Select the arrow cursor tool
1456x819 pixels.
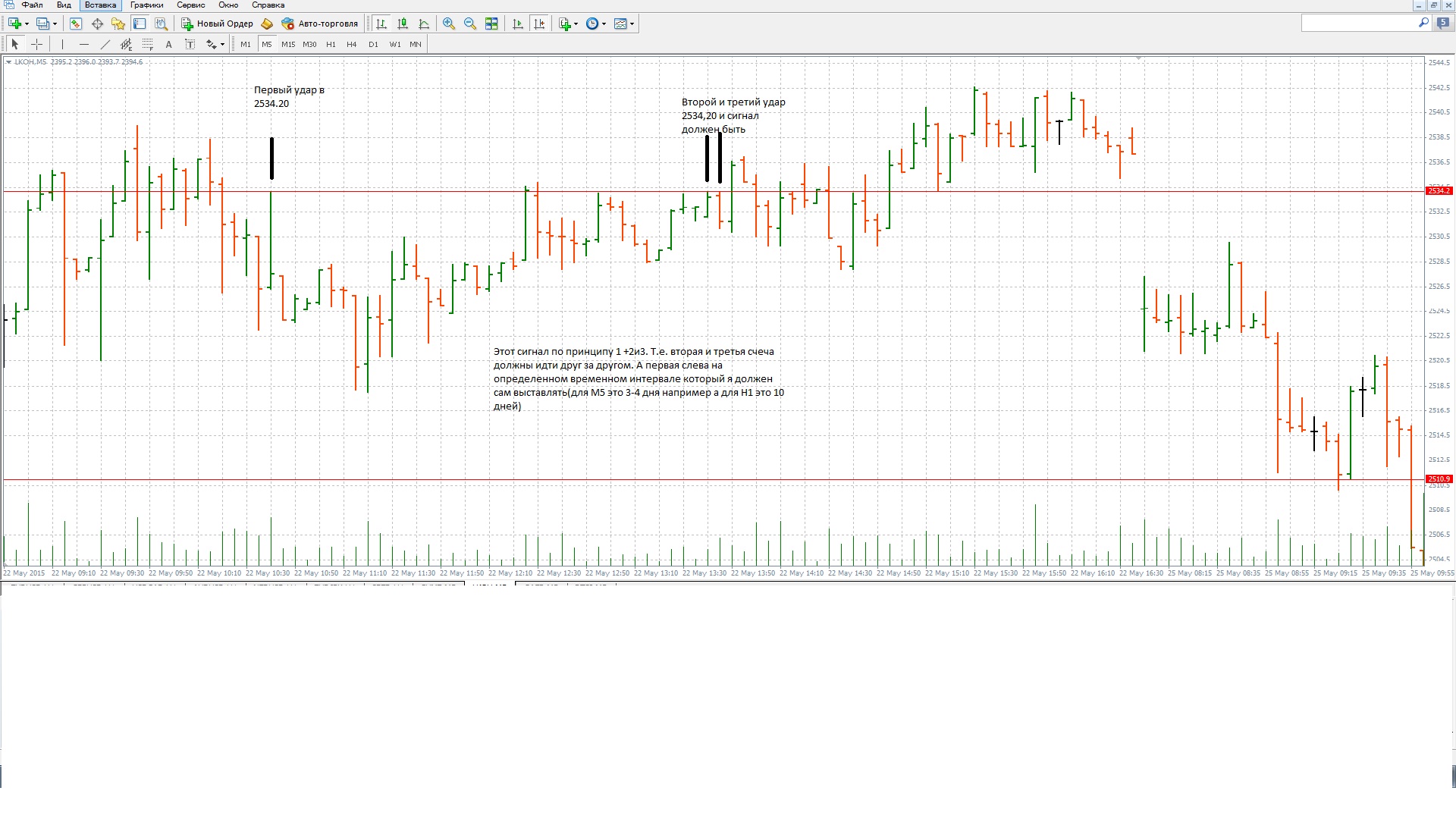(x=14, y=44)
